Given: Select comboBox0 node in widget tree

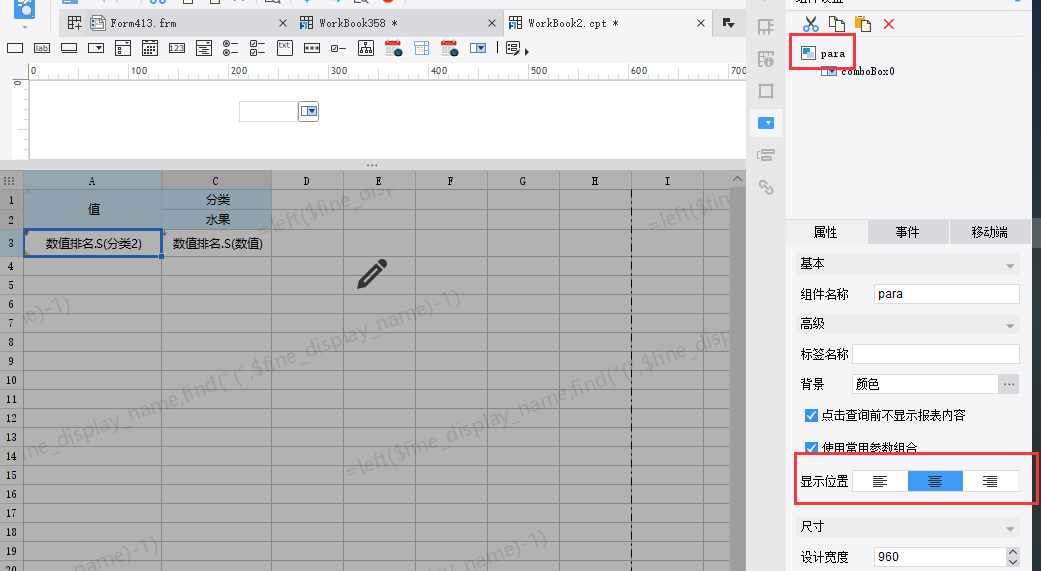Looking at the screenshot, I should 858,71.
